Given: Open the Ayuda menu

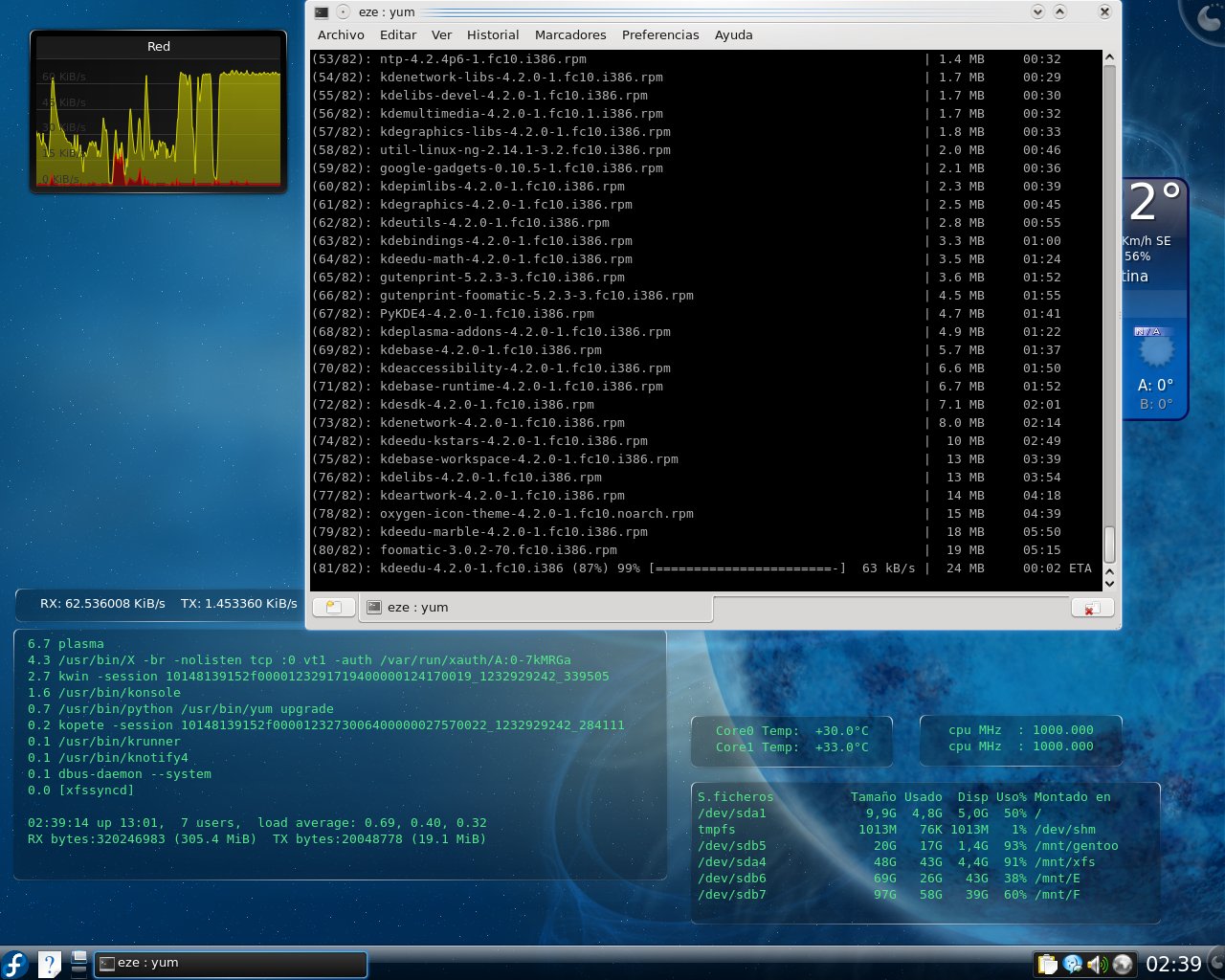Looking at the screenshot, I should [x=734, y=35].
